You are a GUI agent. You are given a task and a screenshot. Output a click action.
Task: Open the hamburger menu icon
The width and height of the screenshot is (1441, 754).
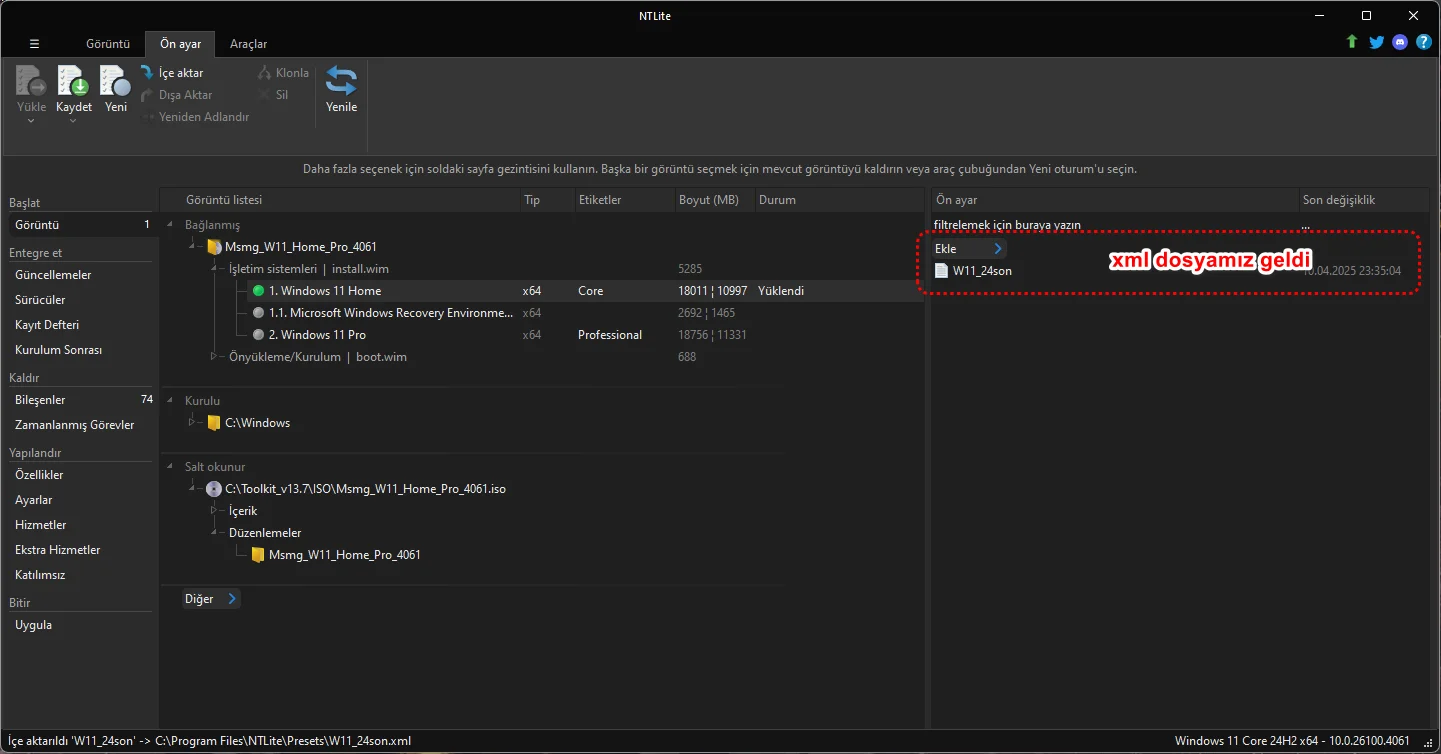[34, 44]
